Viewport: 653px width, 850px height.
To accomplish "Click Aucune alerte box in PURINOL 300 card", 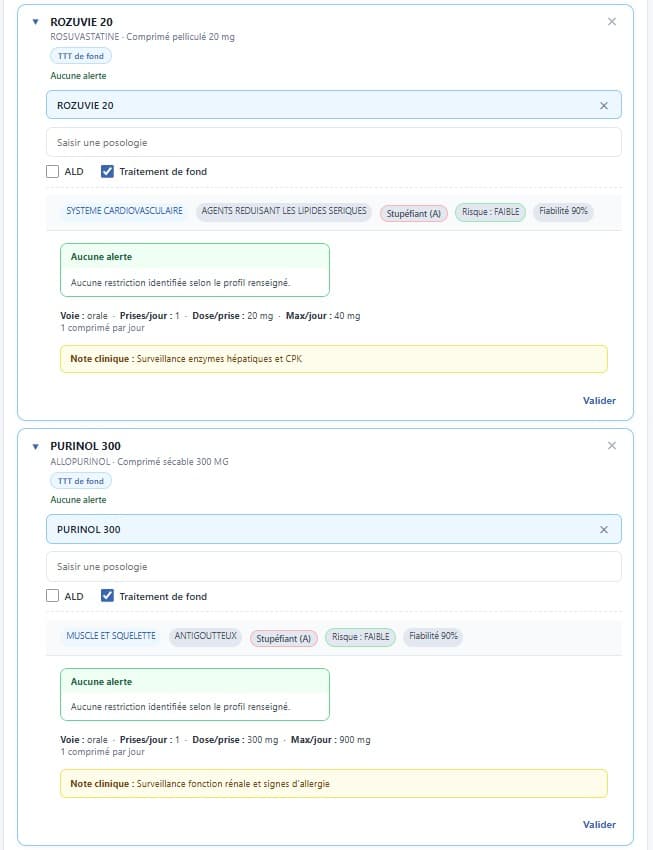I will click(x=195, y=694).
